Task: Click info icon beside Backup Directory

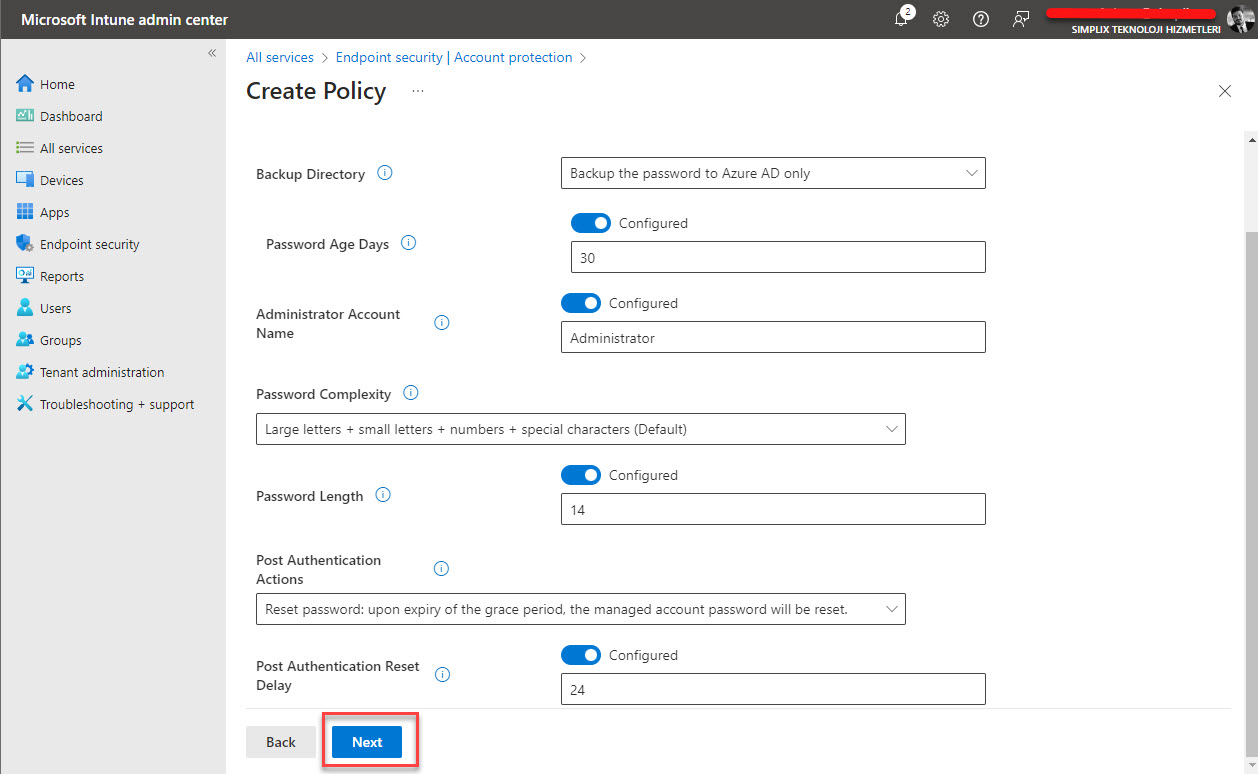Action: [385, 173]
